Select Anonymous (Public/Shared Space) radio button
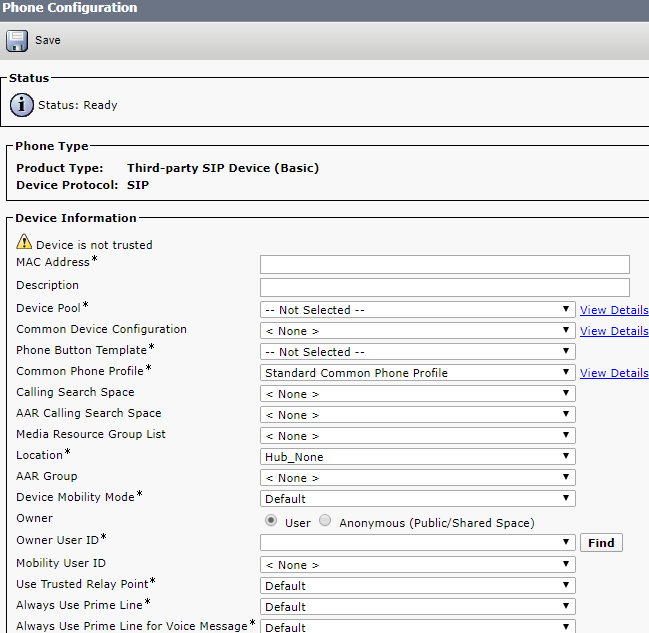This screenshot has width=649, height=633. pyautogui.click(x=325, y=522)
